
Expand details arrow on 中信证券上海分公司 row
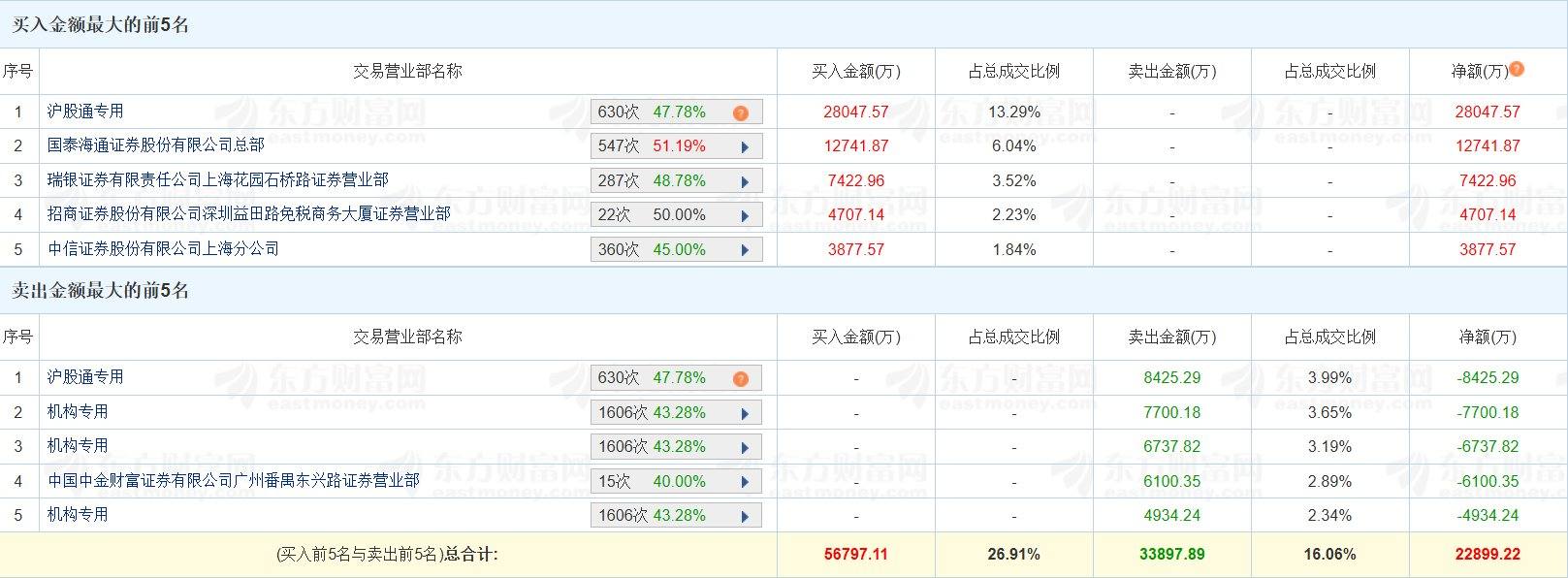[x=747, y=249]
